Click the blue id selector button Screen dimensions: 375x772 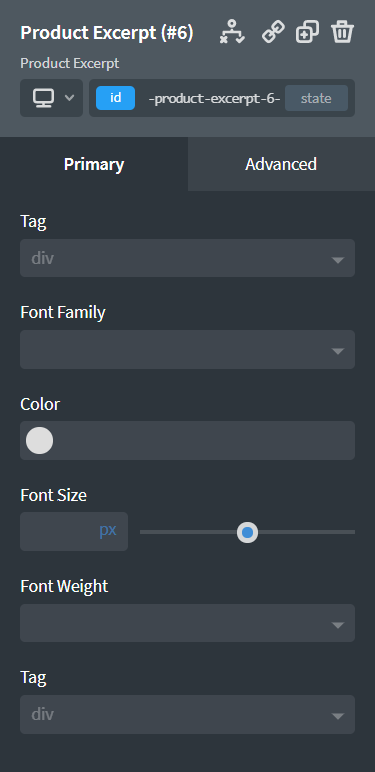pos(115,98)
